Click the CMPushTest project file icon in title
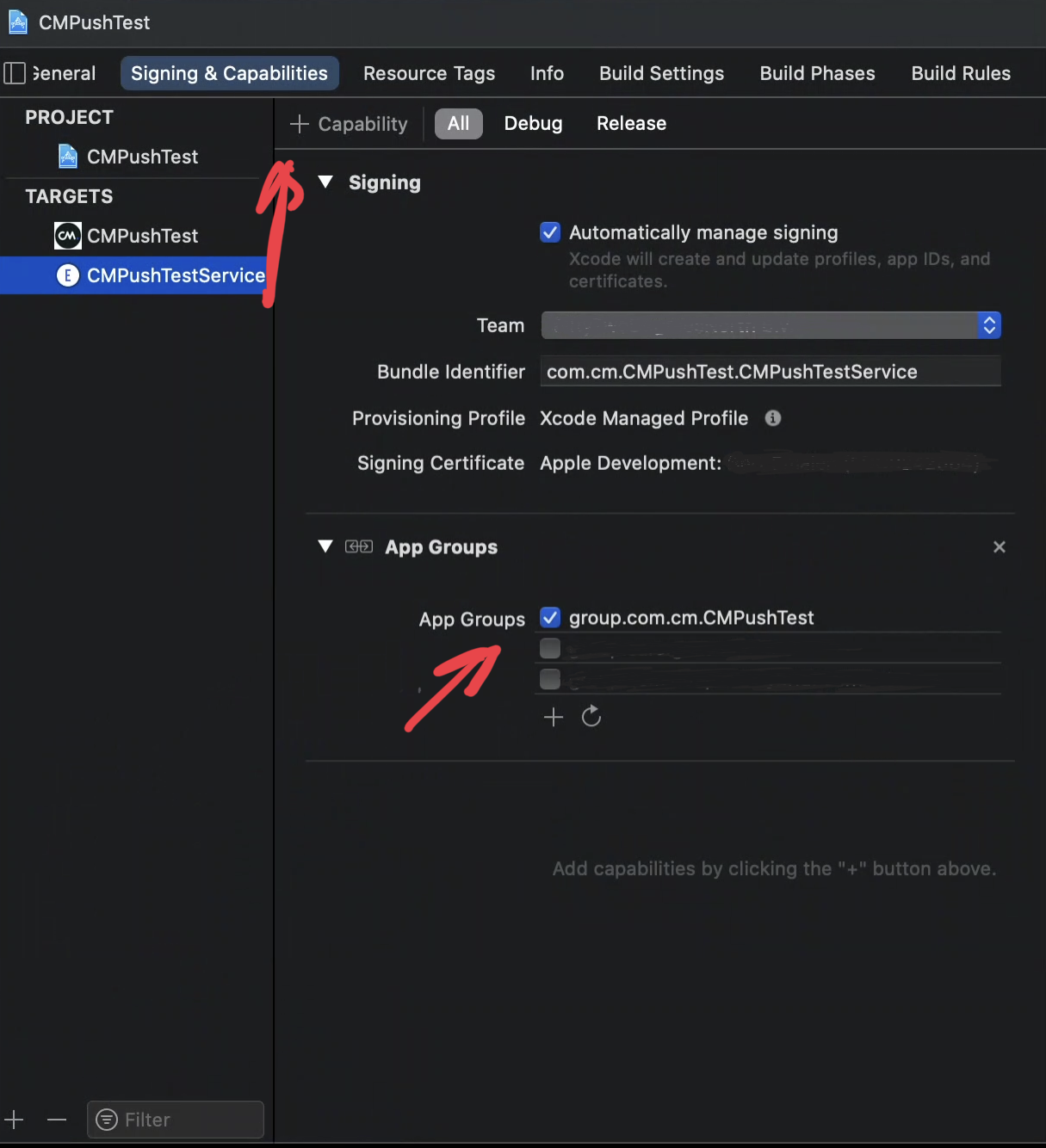This screenshot has height=1148, width=1046. click(18, 22)
